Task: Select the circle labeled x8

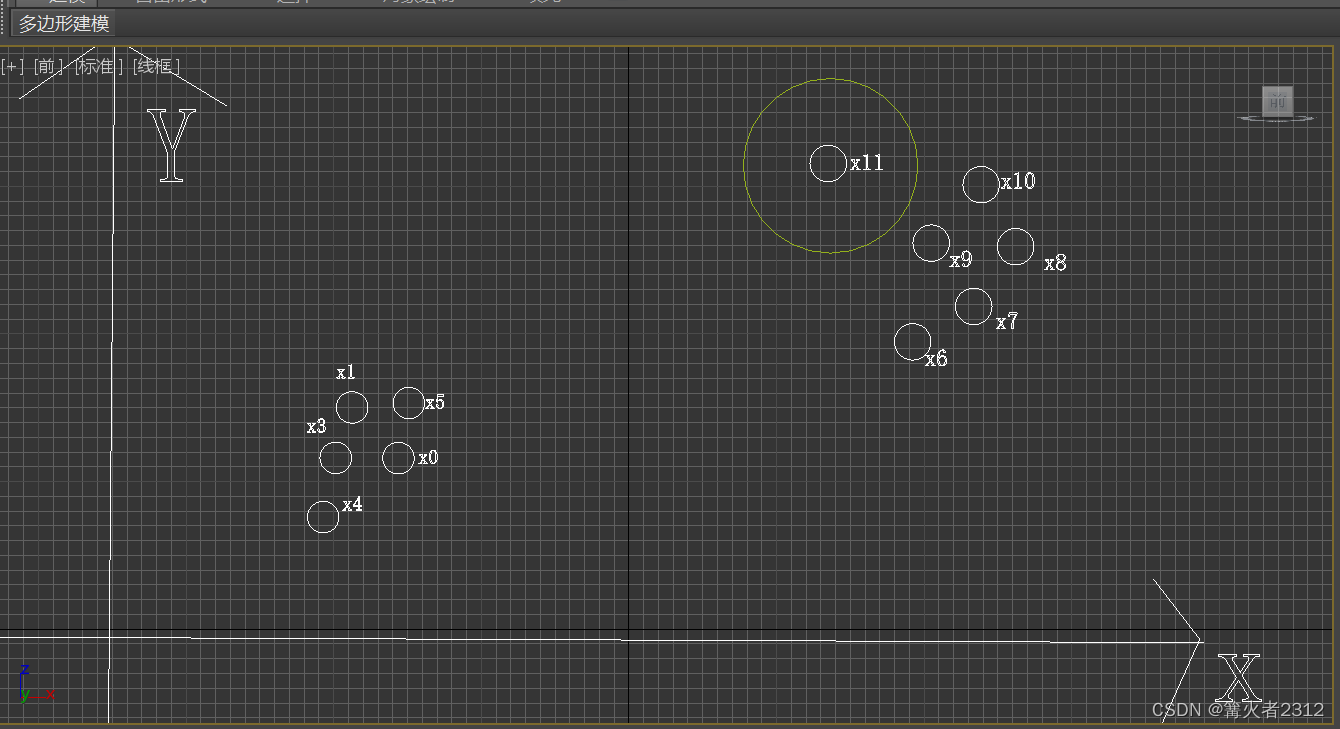Action: tap(1015, 246)
